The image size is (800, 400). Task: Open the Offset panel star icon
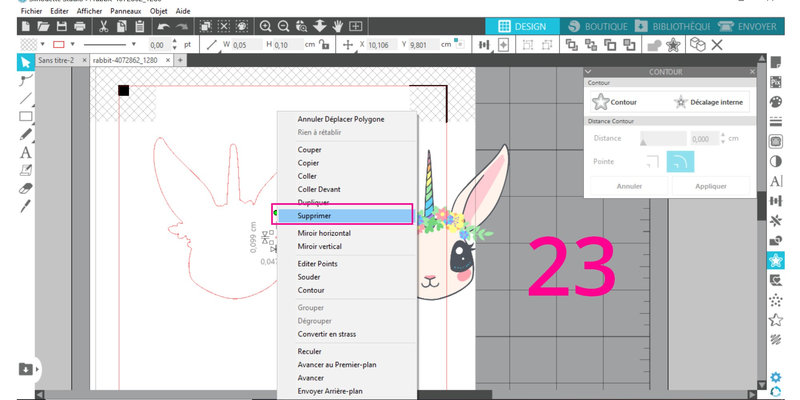(x=775, y=260)
